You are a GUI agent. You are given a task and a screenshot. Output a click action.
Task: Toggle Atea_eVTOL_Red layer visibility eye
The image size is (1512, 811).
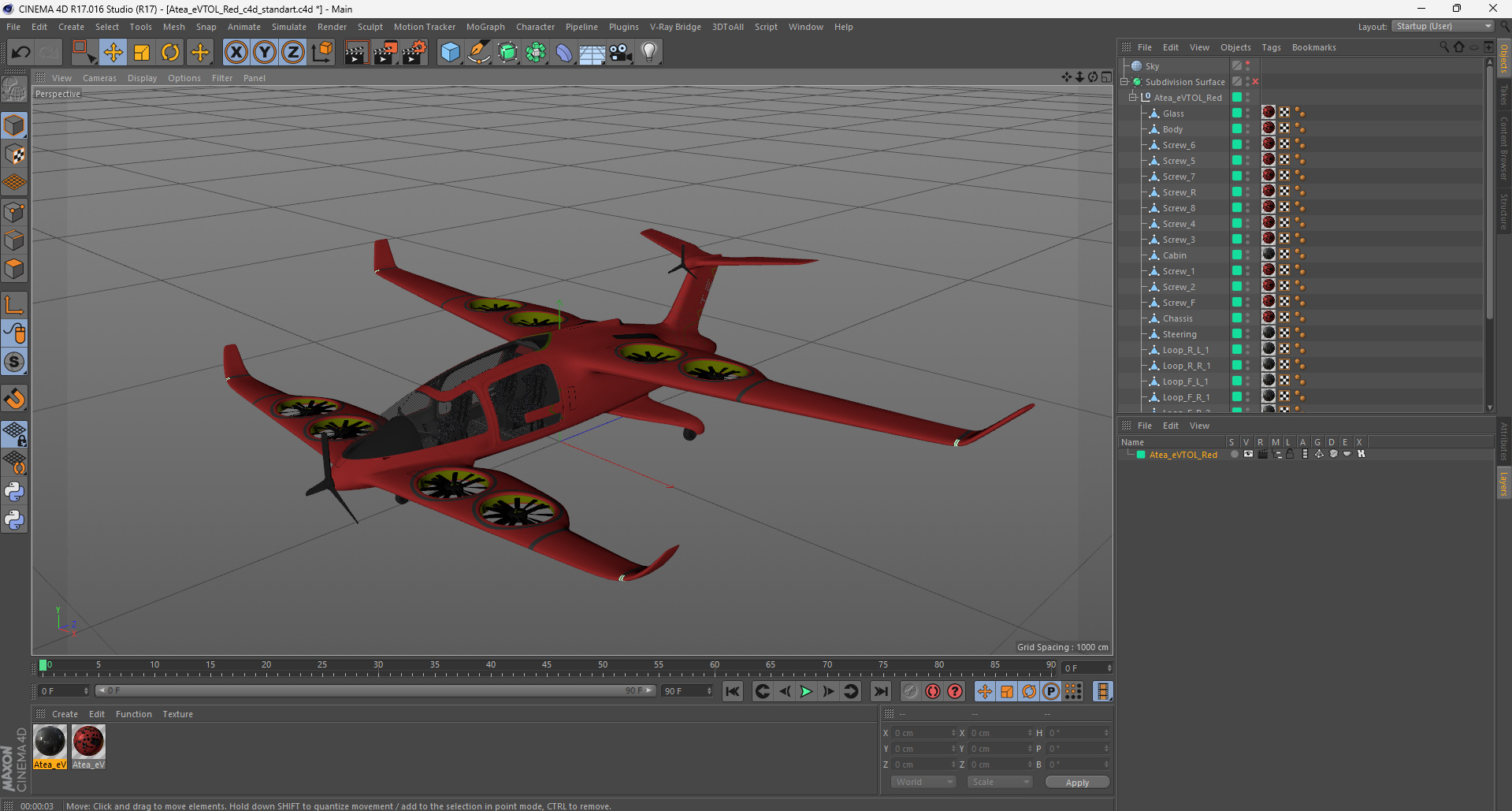point(1248,454)
